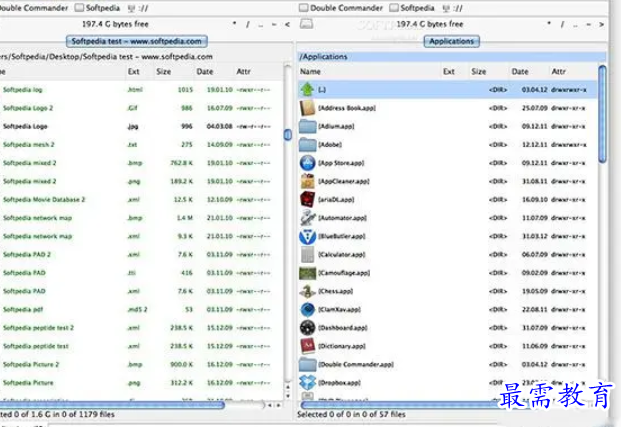The width and height of the screenshot is (621, 427).
Task: Click the left panel Double Commander drive button
Action: [34, 8]
